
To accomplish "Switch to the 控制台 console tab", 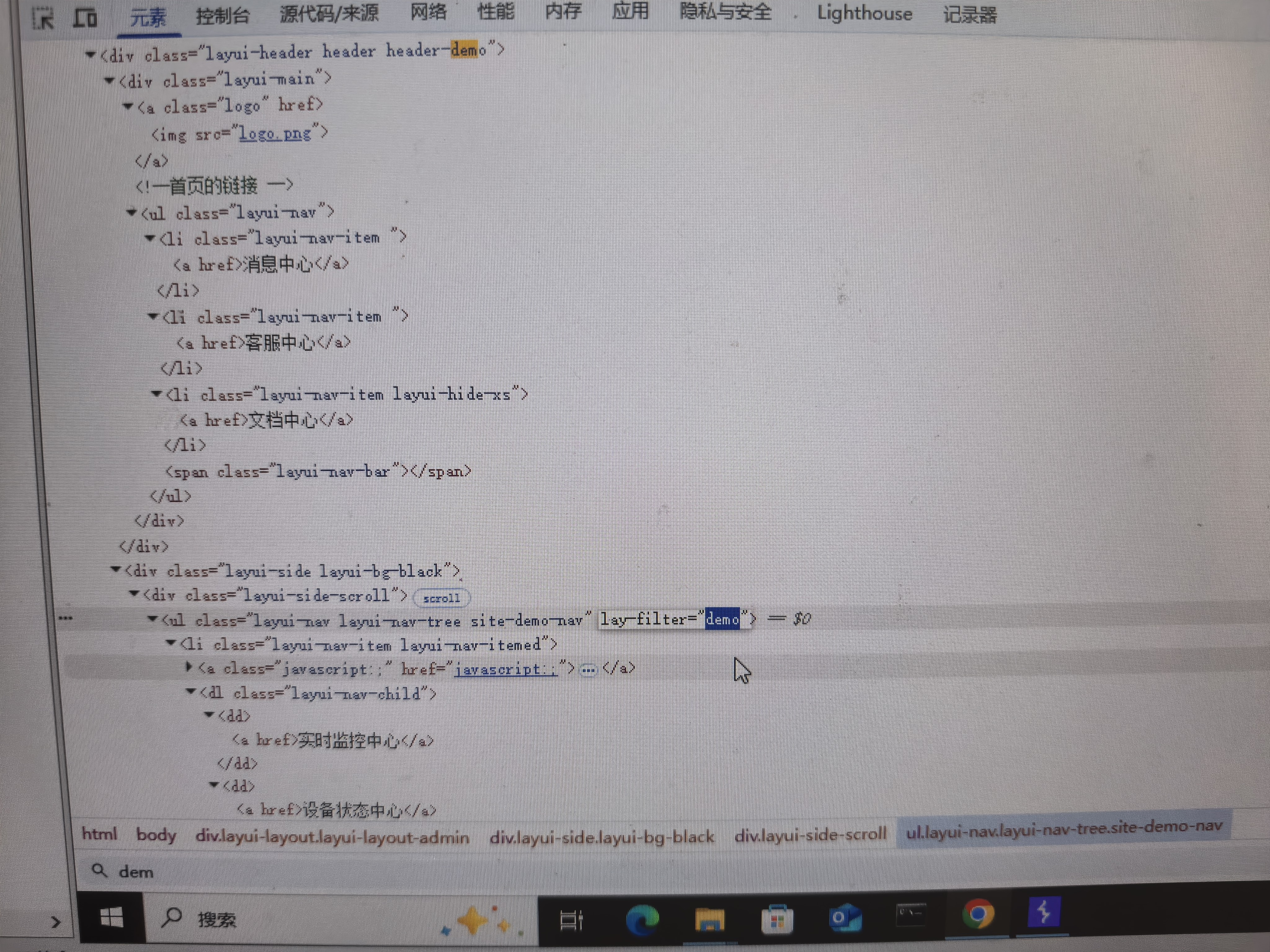I will pos(223,15).
